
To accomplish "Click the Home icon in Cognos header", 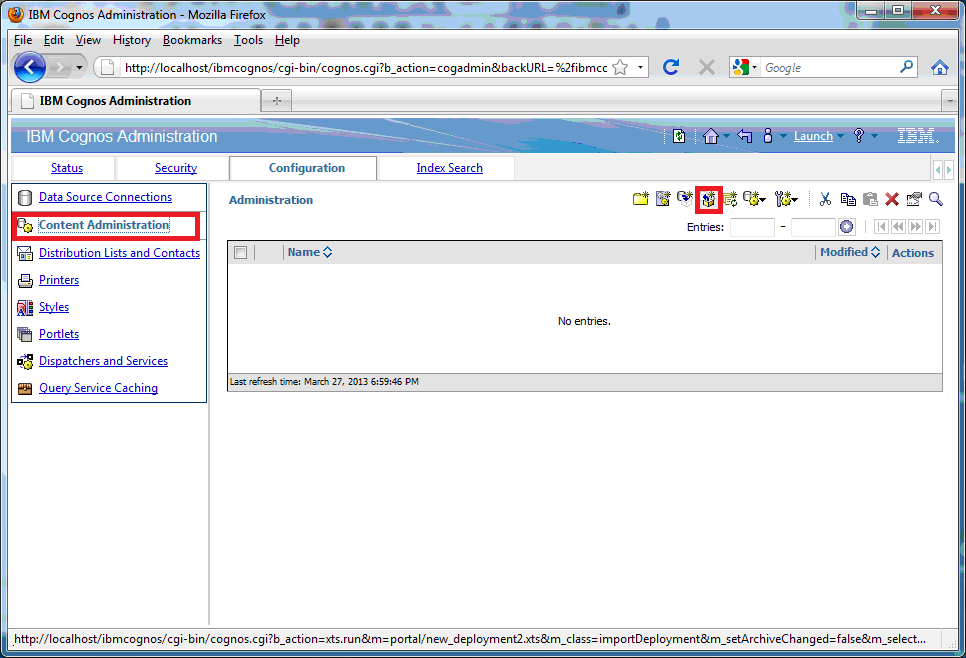I will [711, 136].
